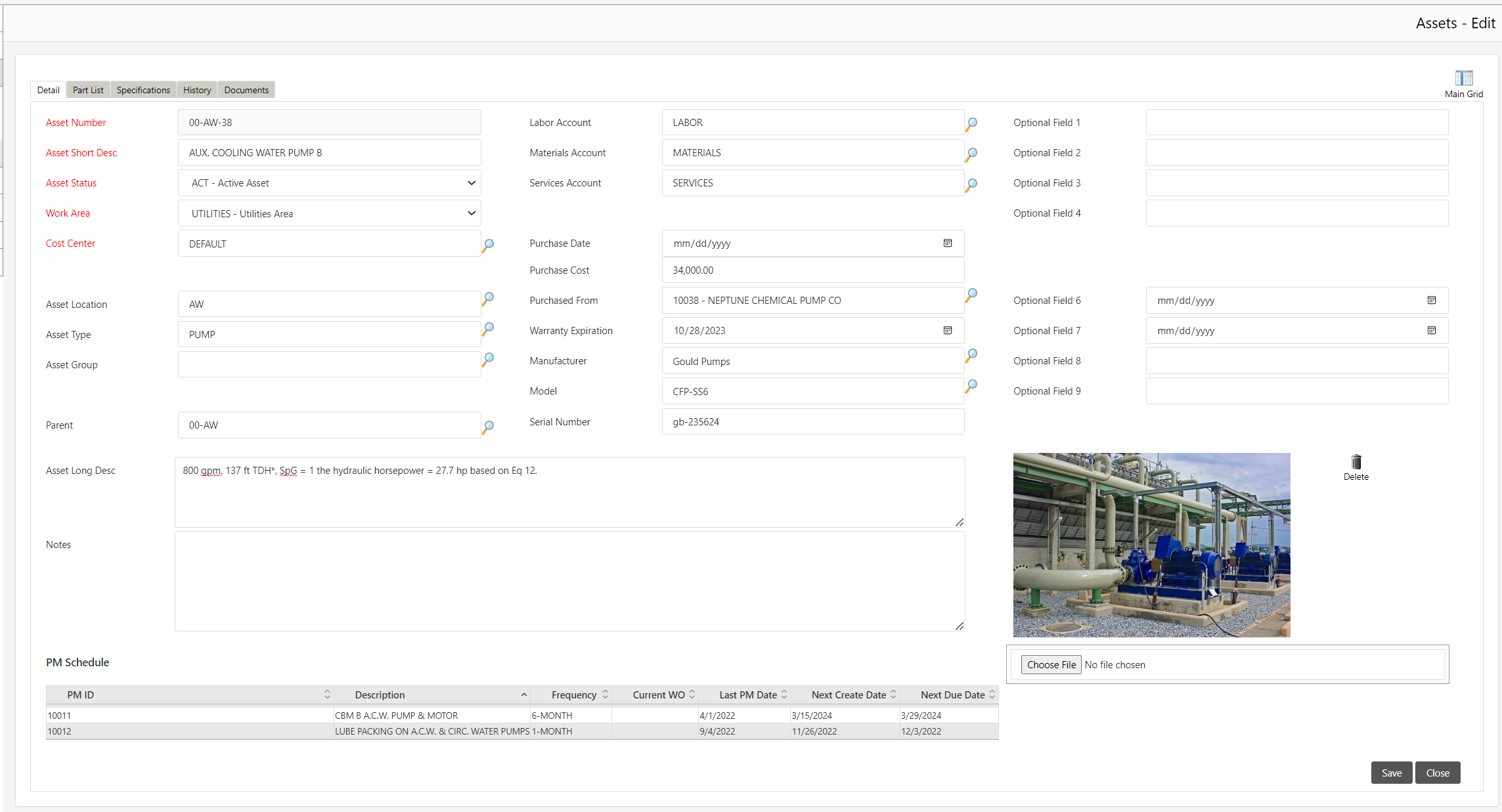Image resolution: width=1502 pixels, height=812 pixels.
Task: Open the Cost Center lookup
Action: pos(488,244)
